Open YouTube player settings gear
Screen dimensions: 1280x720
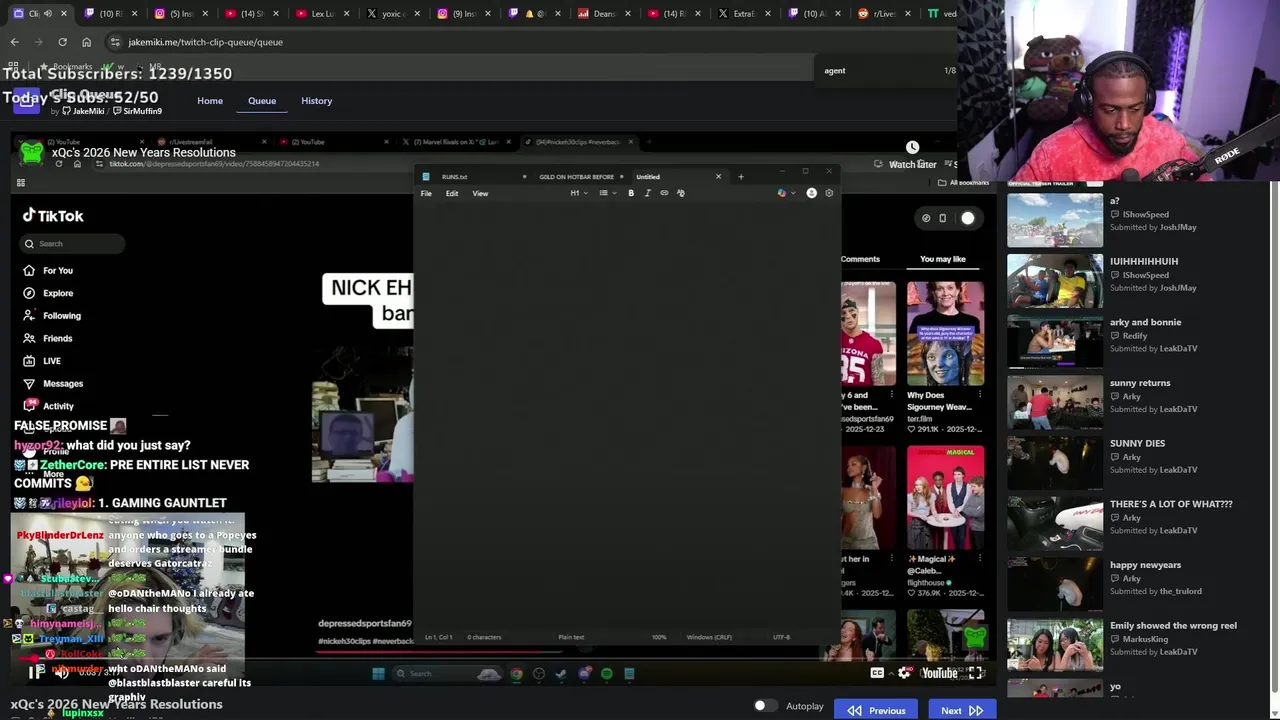point(904,673)
